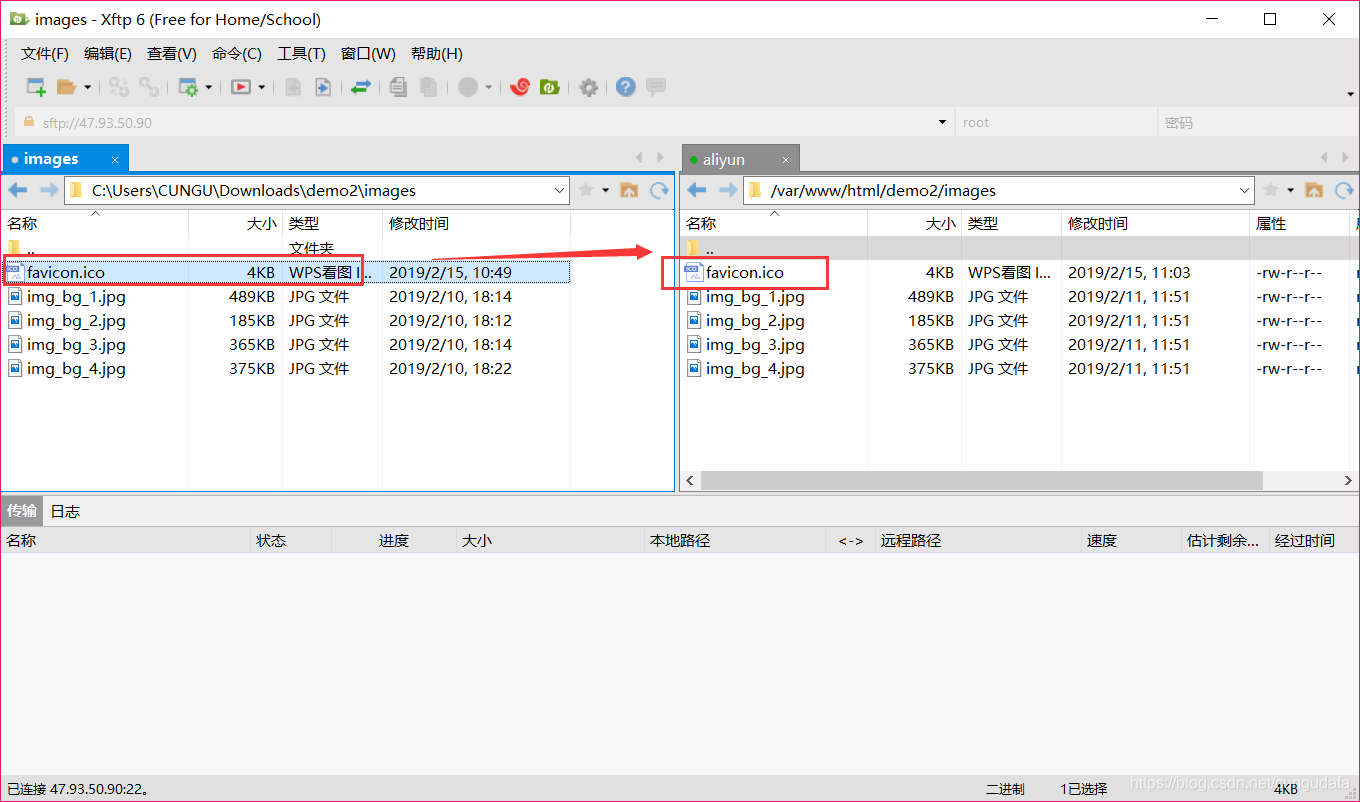Click the remote pane bookmark star
This screenshot has height=802, width=1360.
pos(1271,190)
